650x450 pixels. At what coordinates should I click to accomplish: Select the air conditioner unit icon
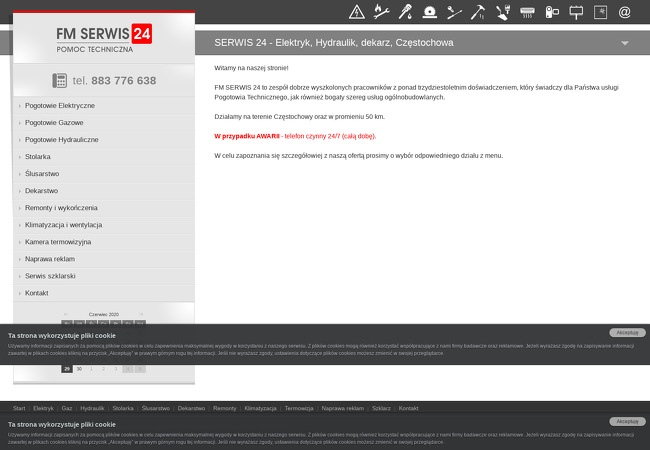point(527,12)
